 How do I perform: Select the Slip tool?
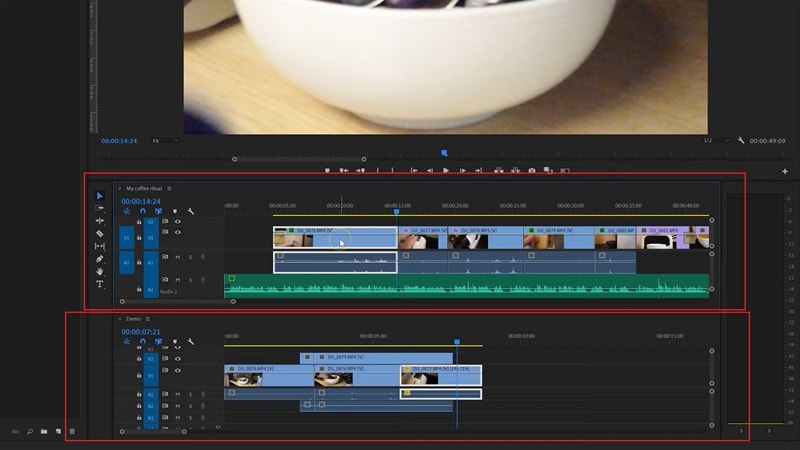[99, 246]
